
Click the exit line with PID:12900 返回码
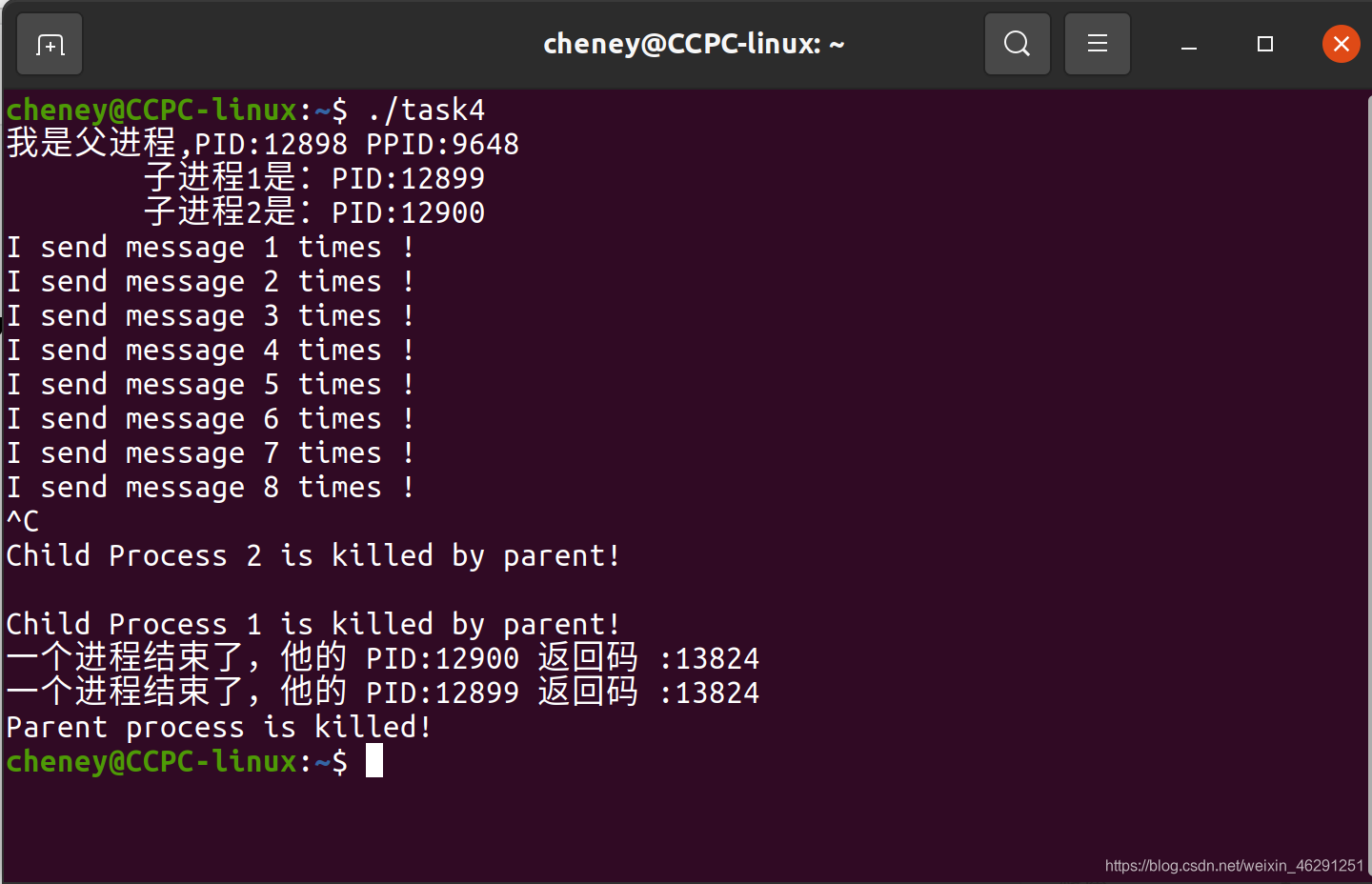click(383, 658)
